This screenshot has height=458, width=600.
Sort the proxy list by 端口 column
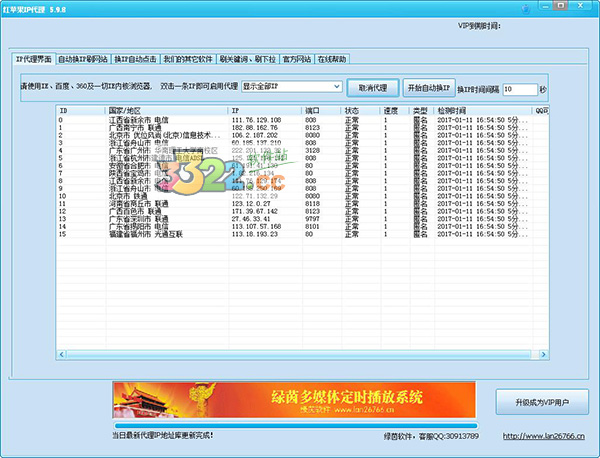[320, 110]
